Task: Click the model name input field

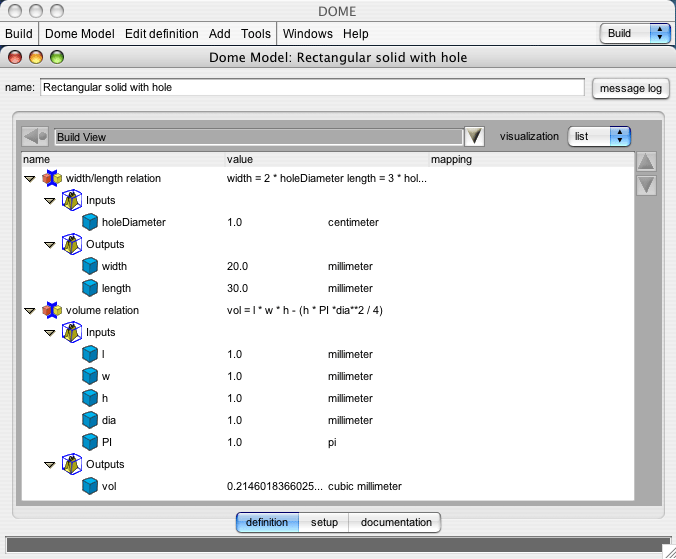Action: tap(313, 87)
